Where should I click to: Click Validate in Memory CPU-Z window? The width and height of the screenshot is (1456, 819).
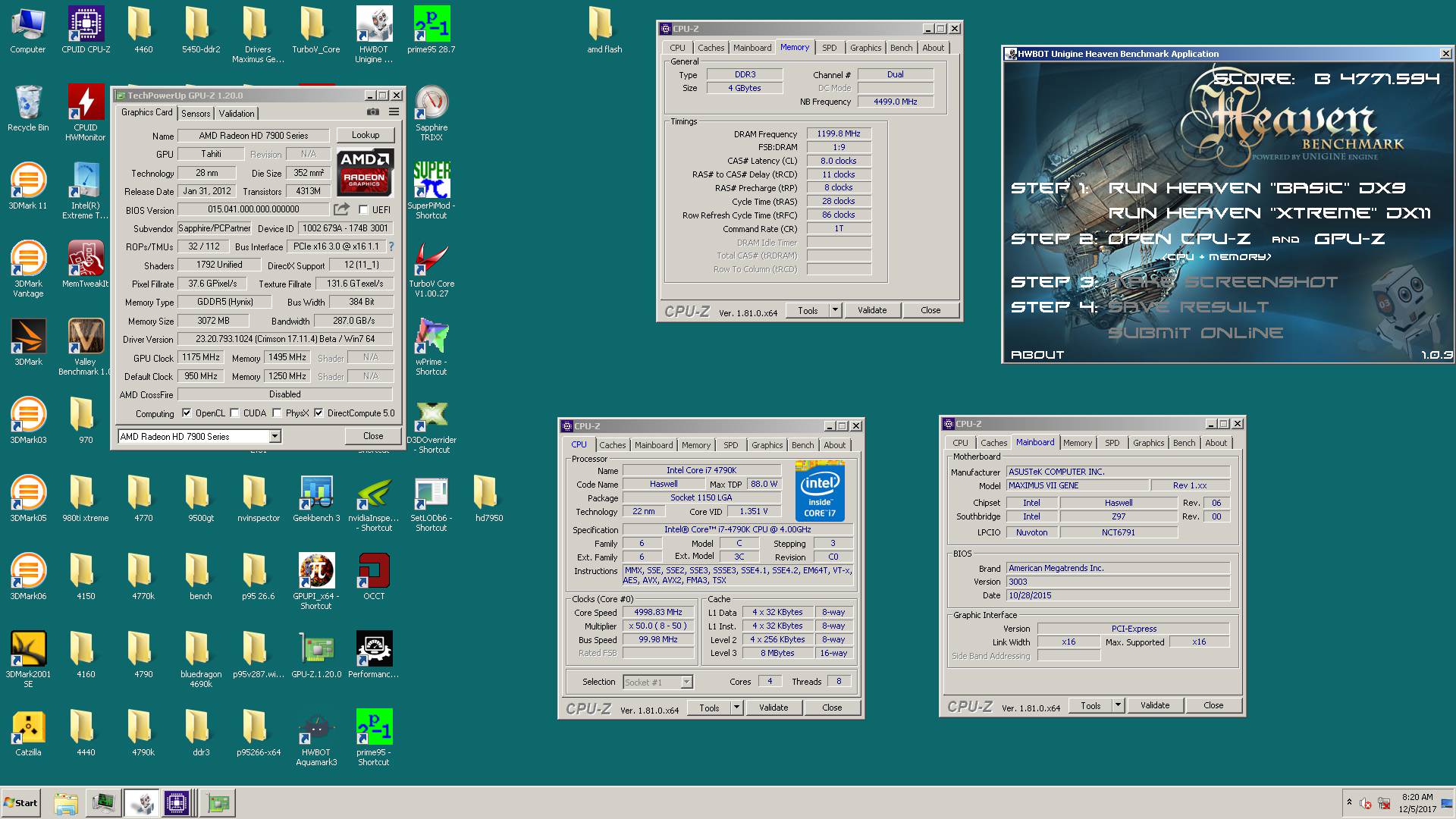tap(872, 310)
